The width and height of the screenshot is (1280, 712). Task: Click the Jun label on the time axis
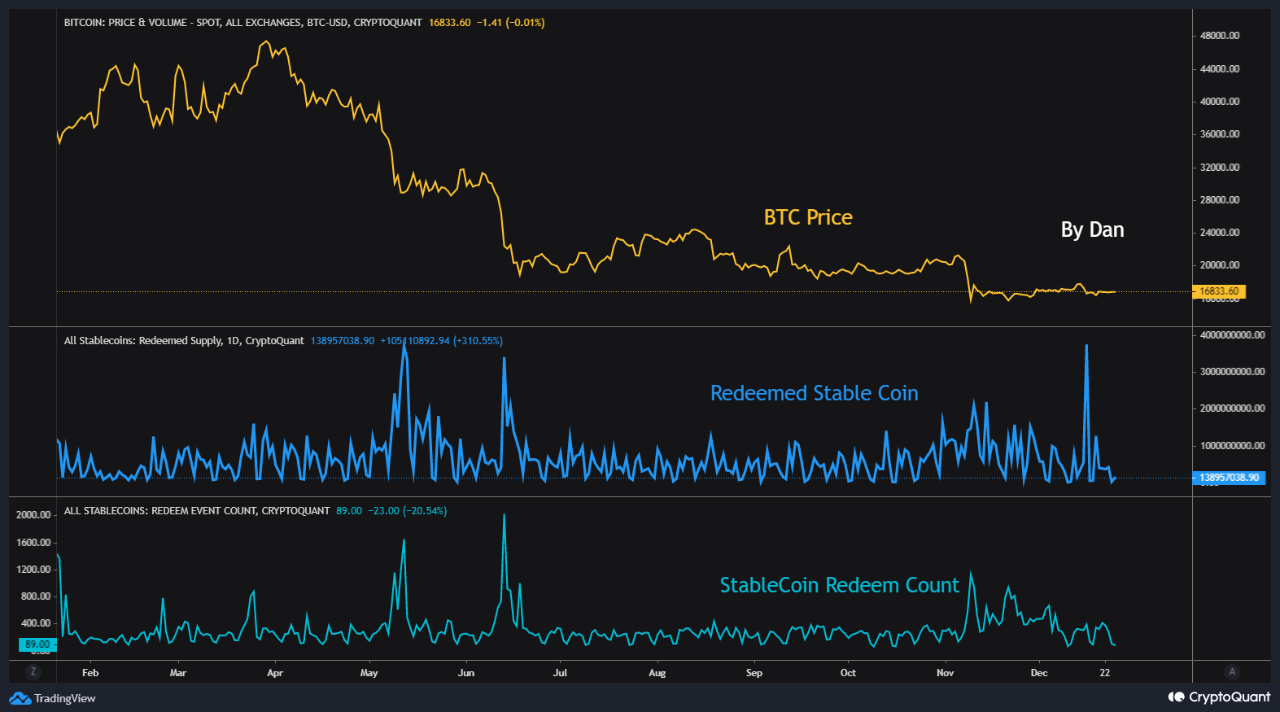(465, 672)
